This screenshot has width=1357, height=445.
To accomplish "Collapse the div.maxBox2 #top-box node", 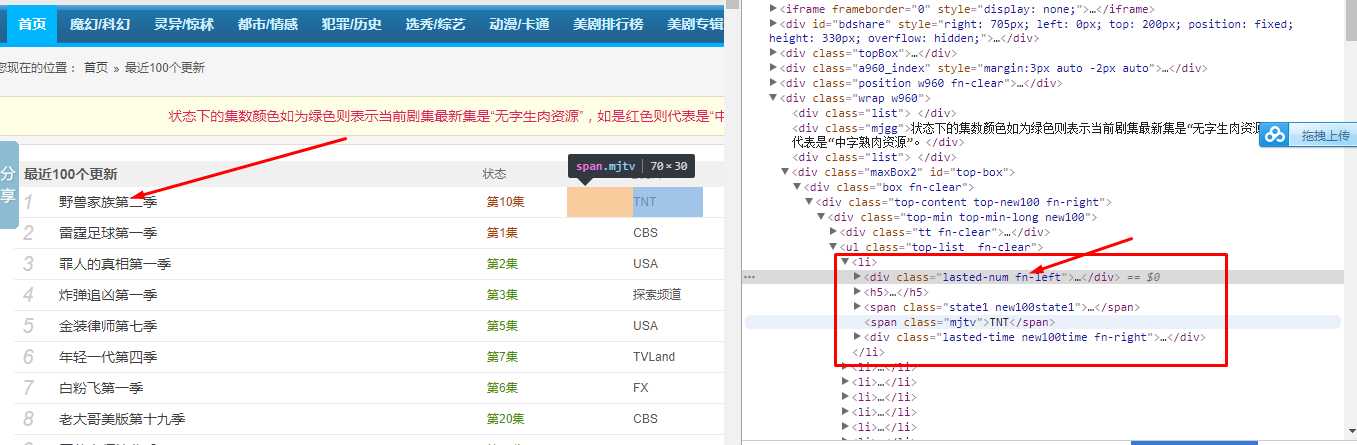I will click(785, 172).
